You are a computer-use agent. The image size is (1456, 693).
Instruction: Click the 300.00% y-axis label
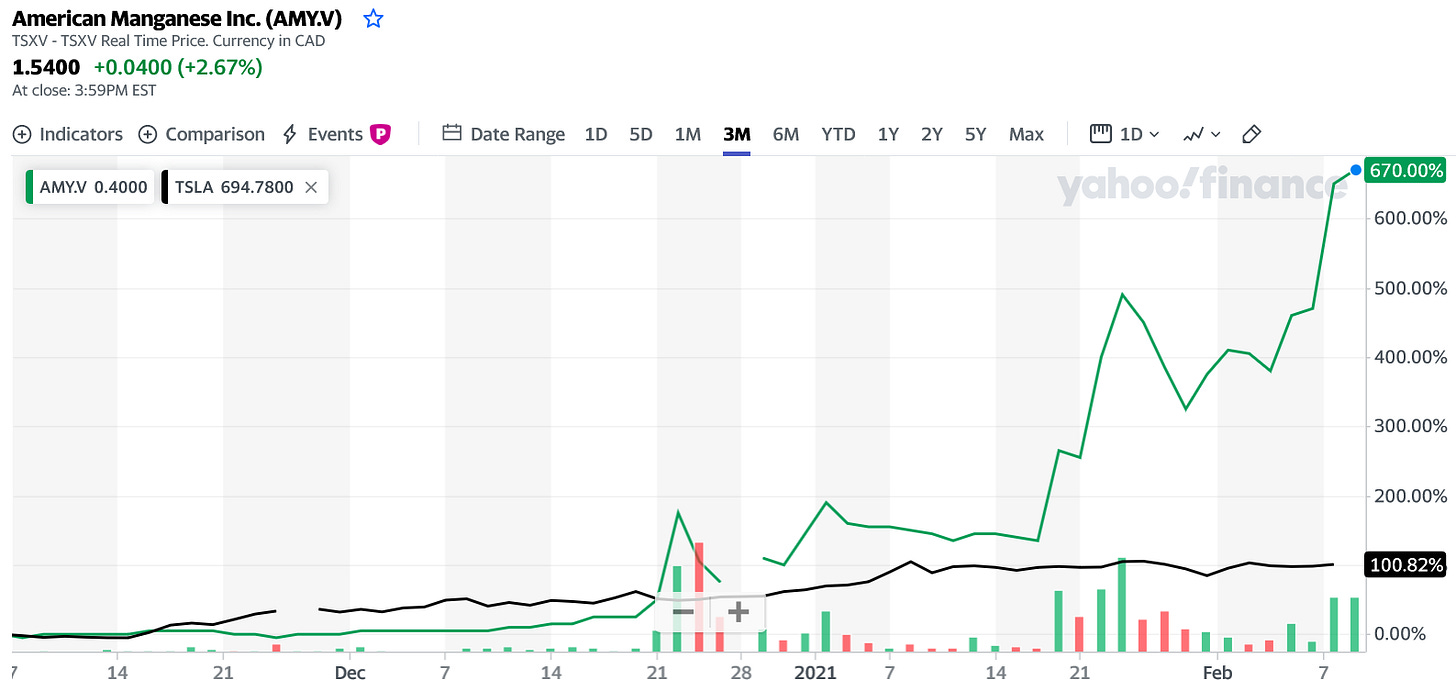[1409, 426]
